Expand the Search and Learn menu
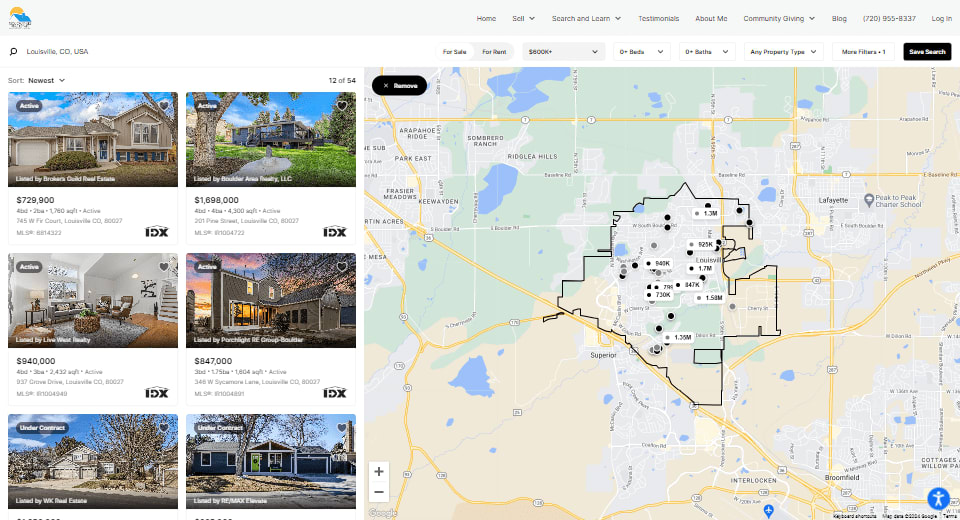The image size is (960, 520). pos(587,18)
